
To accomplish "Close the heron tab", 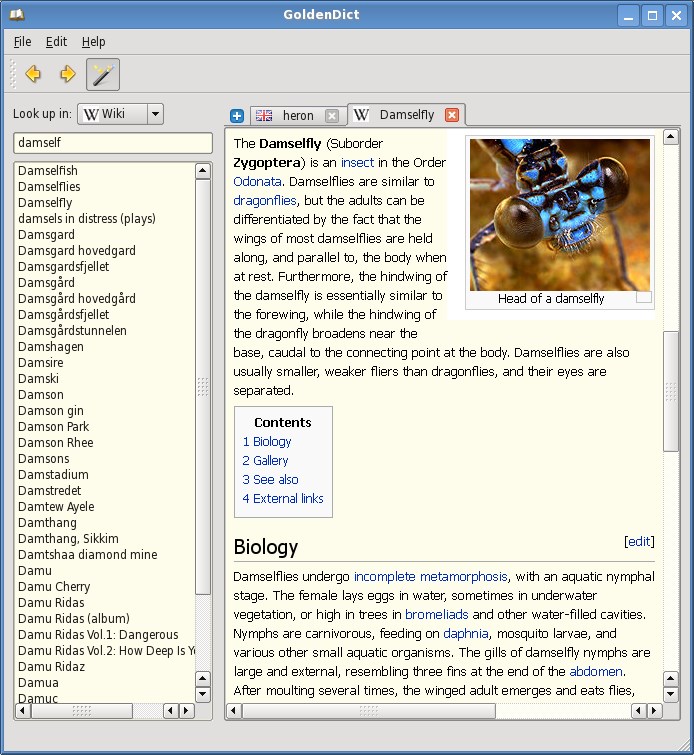I will [x=331, y=116].
